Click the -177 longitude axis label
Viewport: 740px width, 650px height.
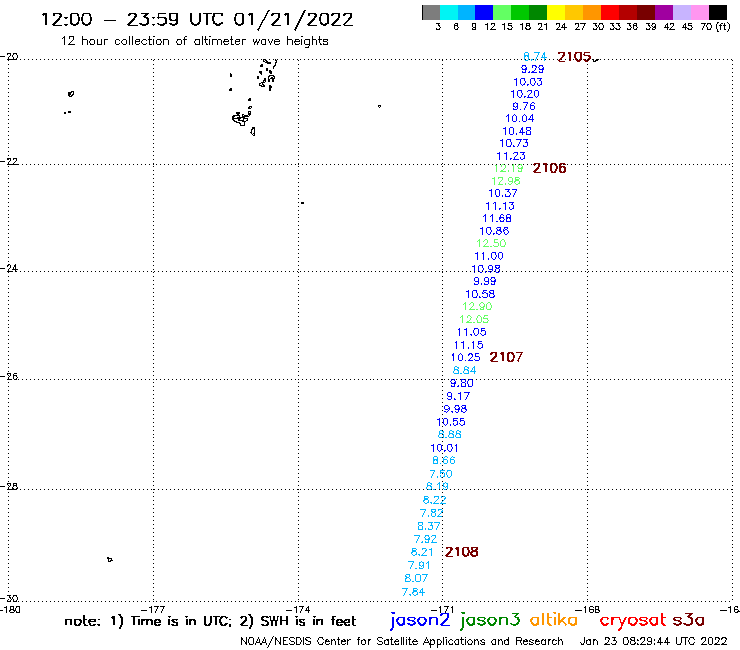[x=153, y=609]
